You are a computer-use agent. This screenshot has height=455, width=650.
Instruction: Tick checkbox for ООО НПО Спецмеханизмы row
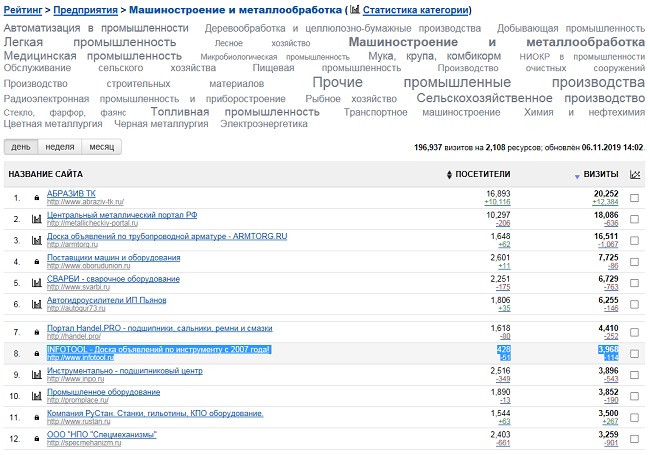[634, 439]
